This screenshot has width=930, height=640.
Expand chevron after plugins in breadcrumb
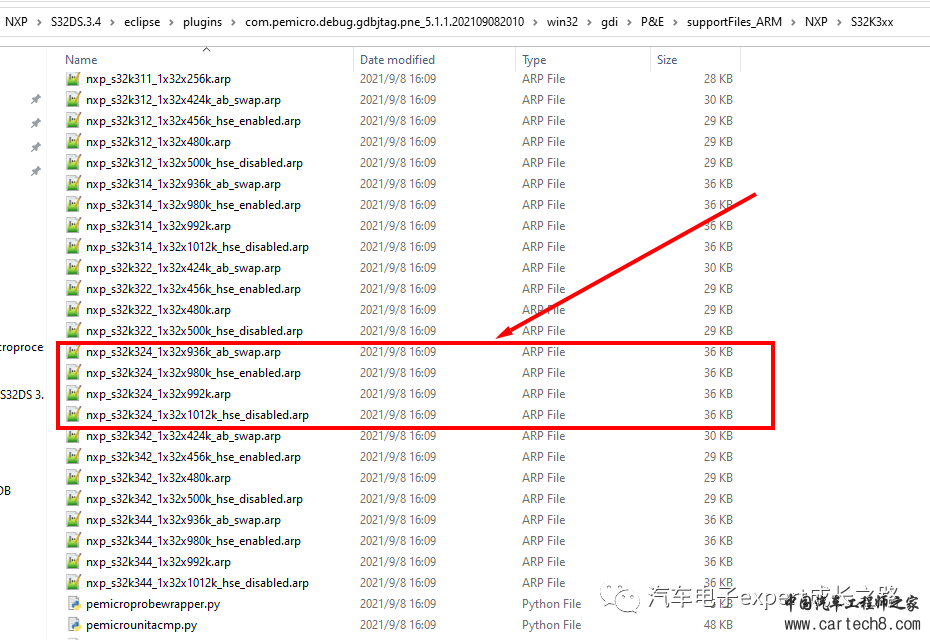234,23
